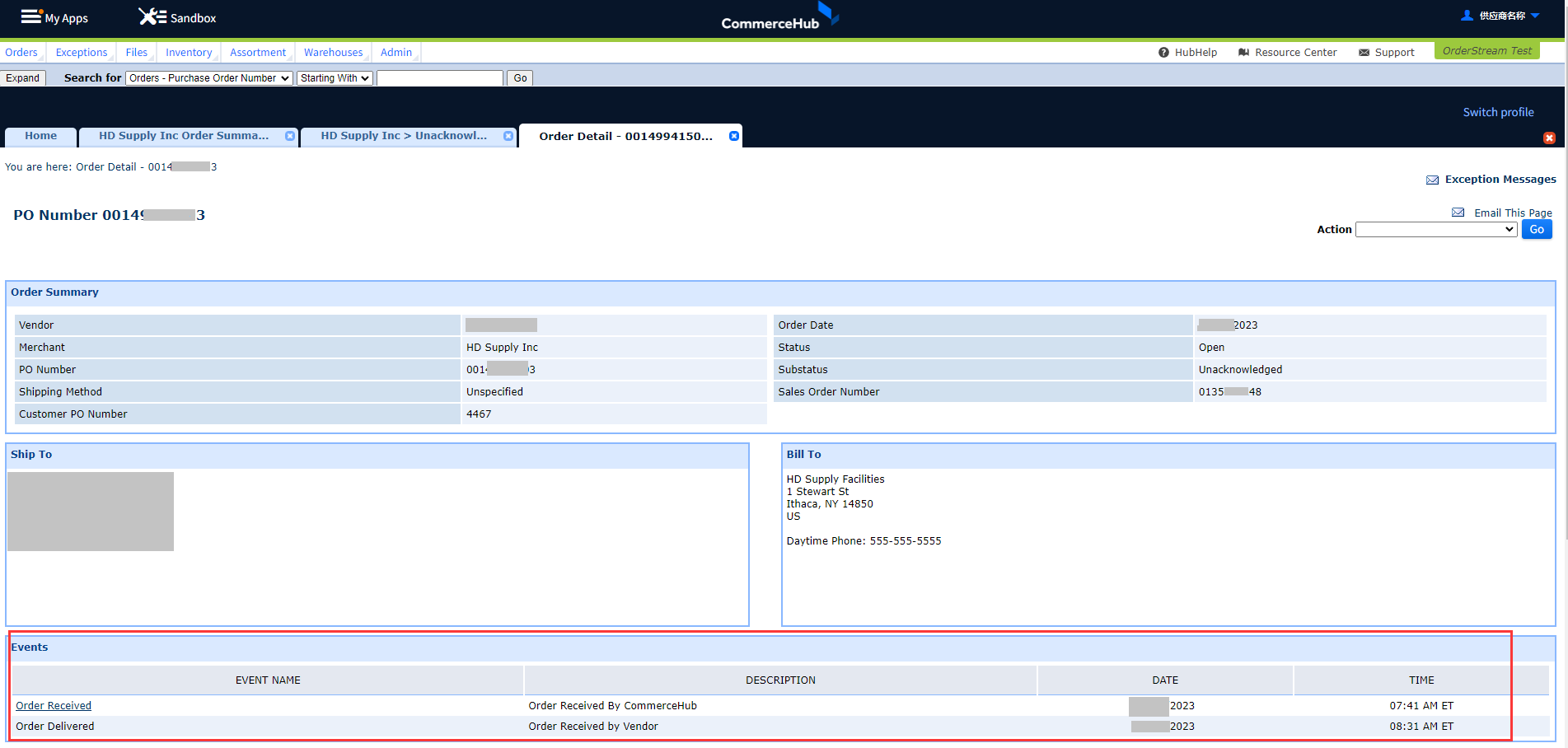The image size is (1568, 748).
Task: Click the user profile avatar icon
Action: click(1467, 16)
